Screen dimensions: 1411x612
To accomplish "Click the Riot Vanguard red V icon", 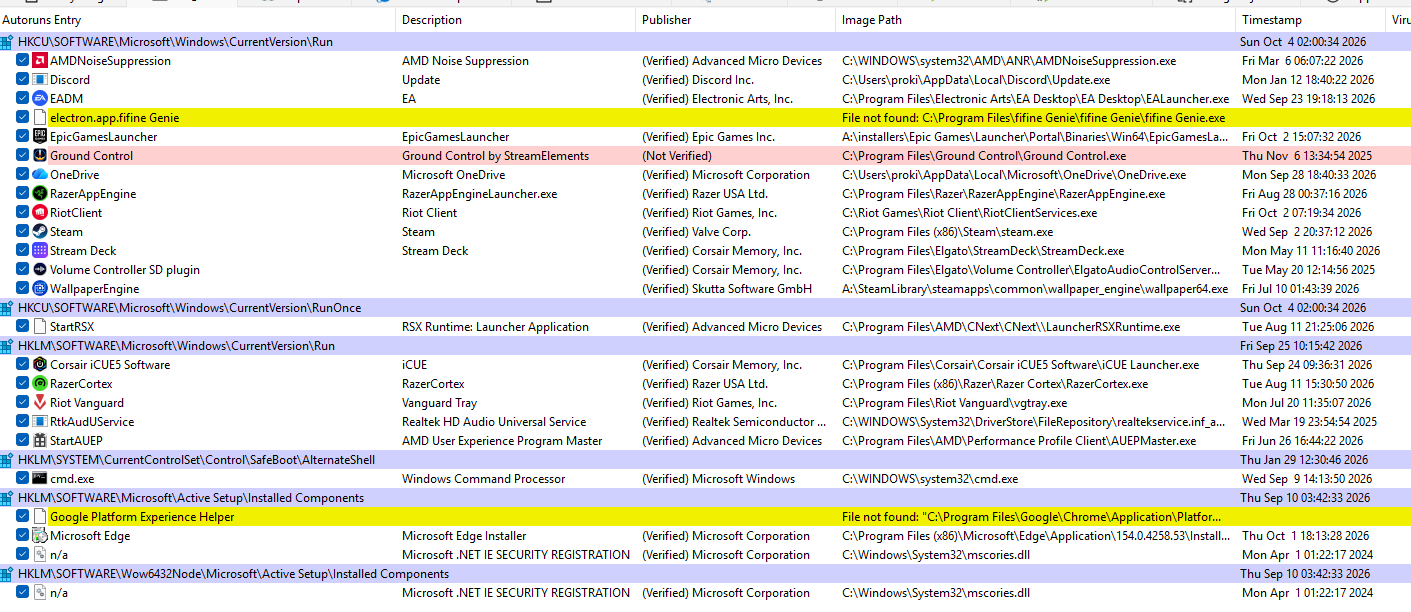I will click(40, 403).
